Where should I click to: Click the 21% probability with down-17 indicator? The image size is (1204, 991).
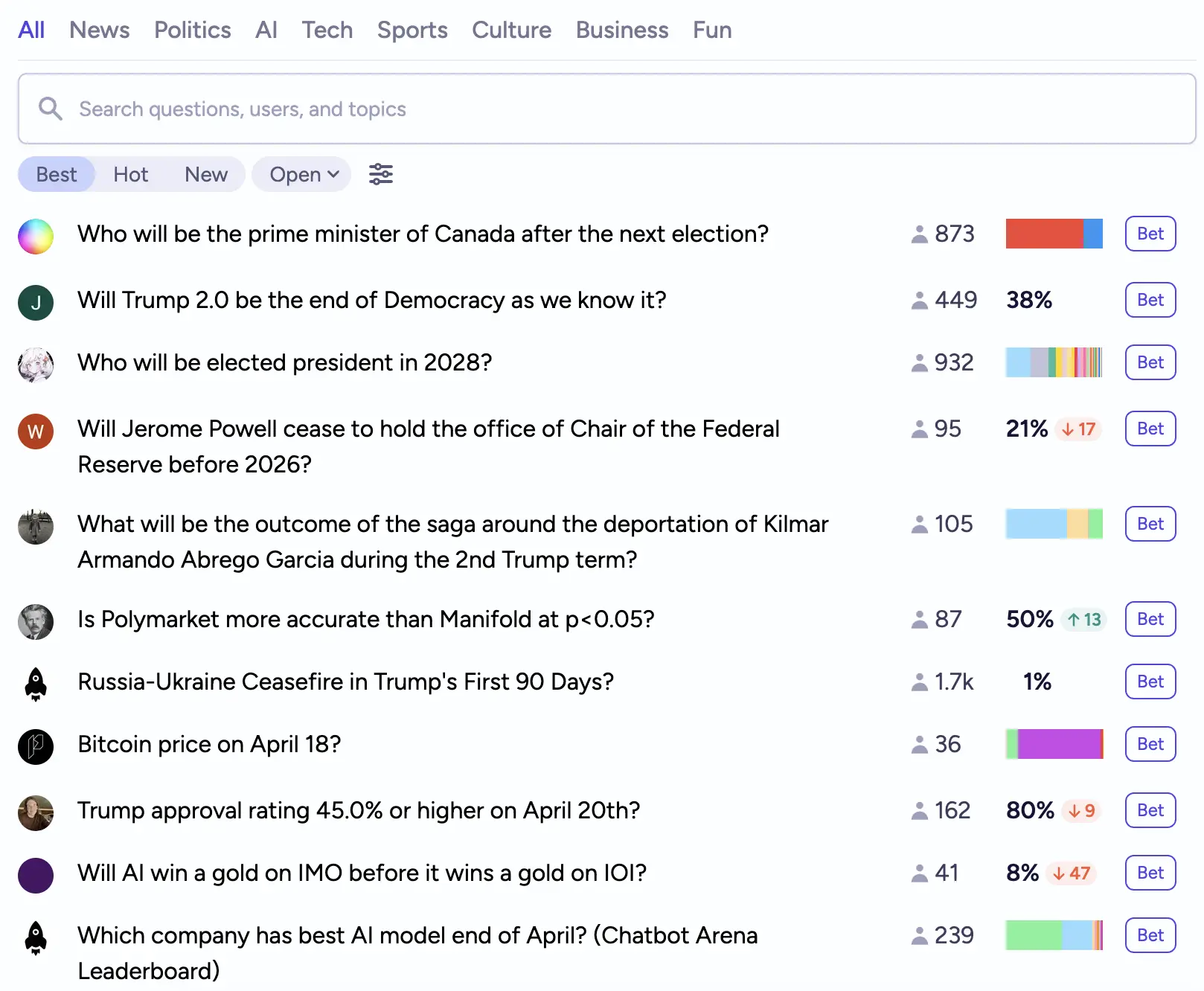click(x=1049, y=429)
